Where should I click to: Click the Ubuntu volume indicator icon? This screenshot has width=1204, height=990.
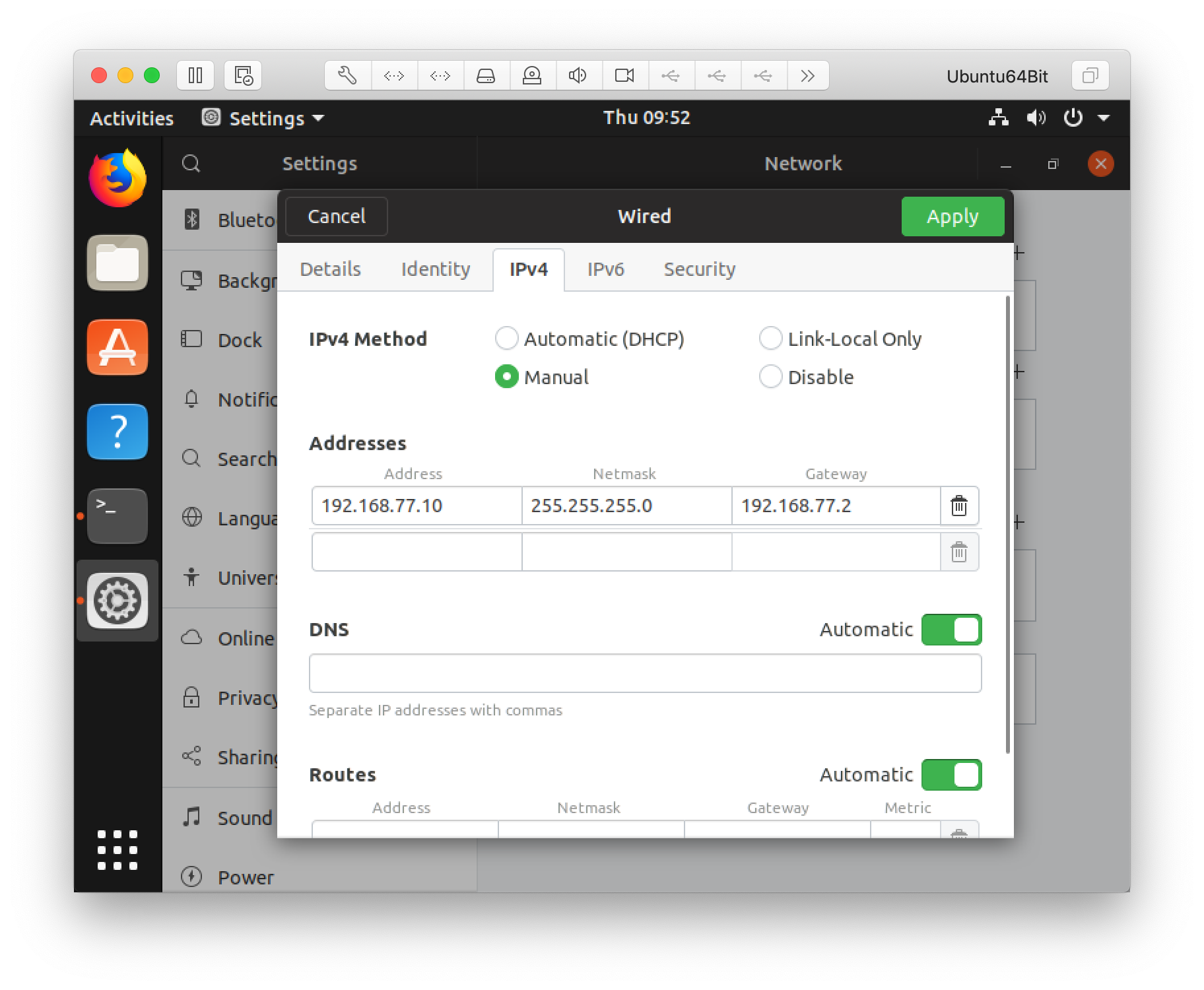[x=1036, y=118]
